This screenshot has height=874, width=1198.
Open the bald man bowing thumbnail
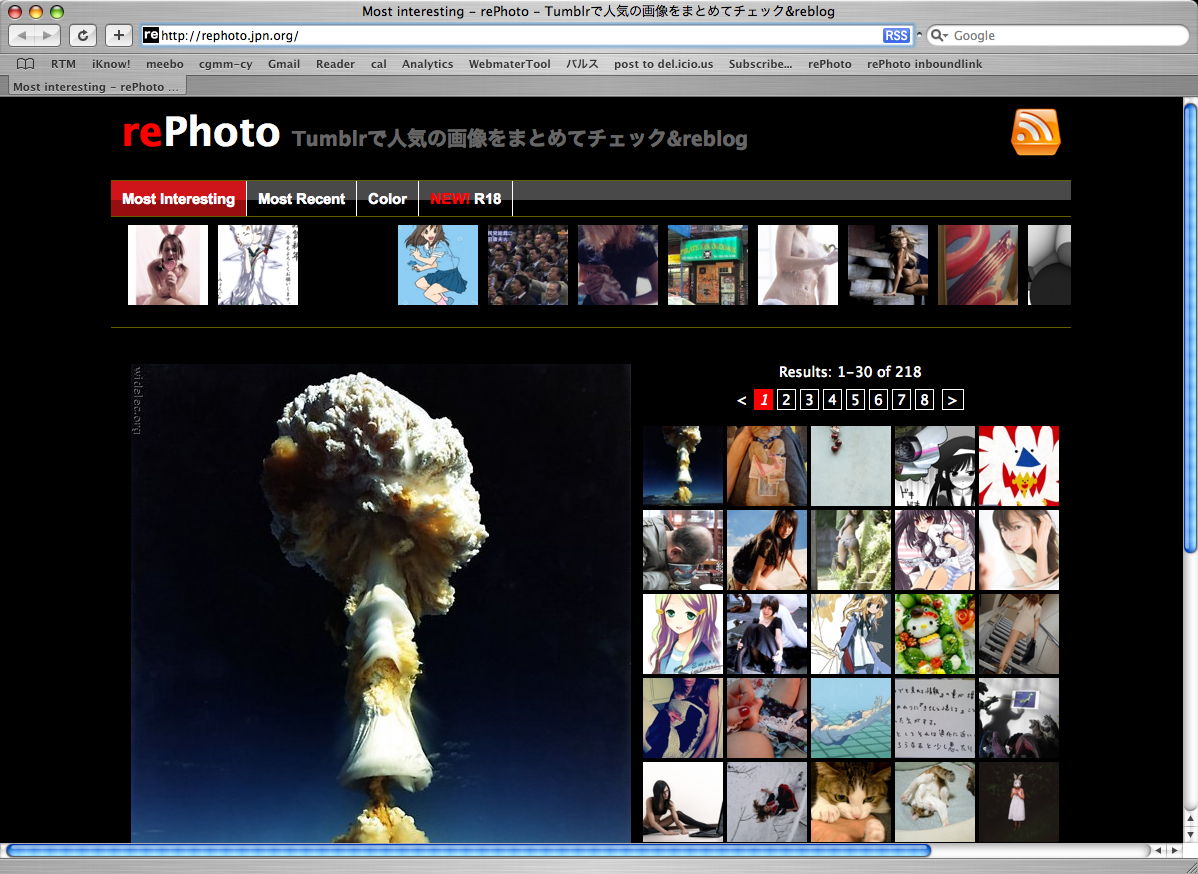tap(683, 550)
